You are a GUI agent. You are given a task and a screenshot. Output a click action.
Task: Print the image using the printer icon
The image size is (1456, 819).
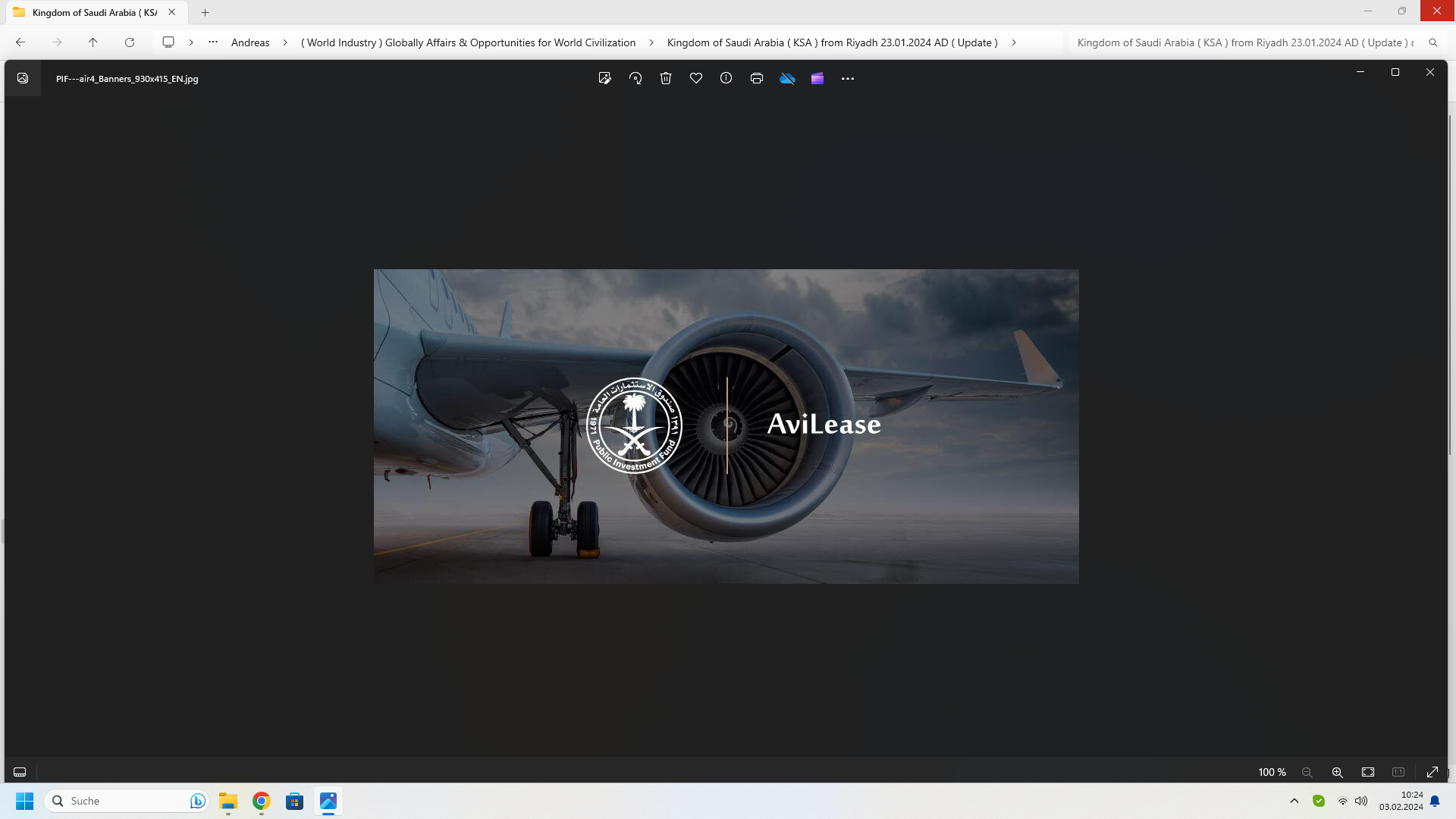click(x=757, y=78)
